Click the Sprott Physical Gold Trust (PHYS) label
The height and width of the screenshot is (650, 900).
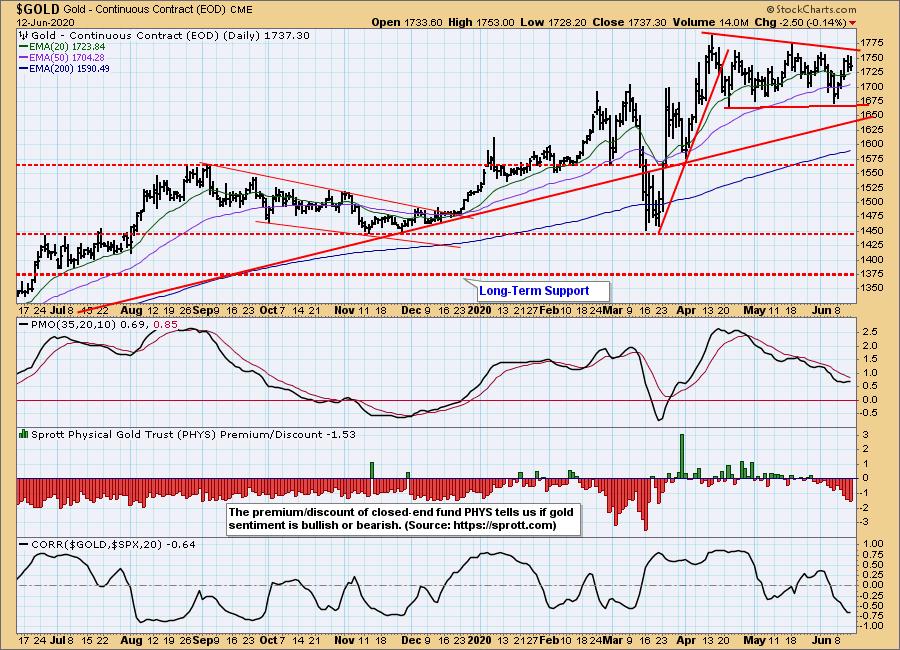point(123,435)
